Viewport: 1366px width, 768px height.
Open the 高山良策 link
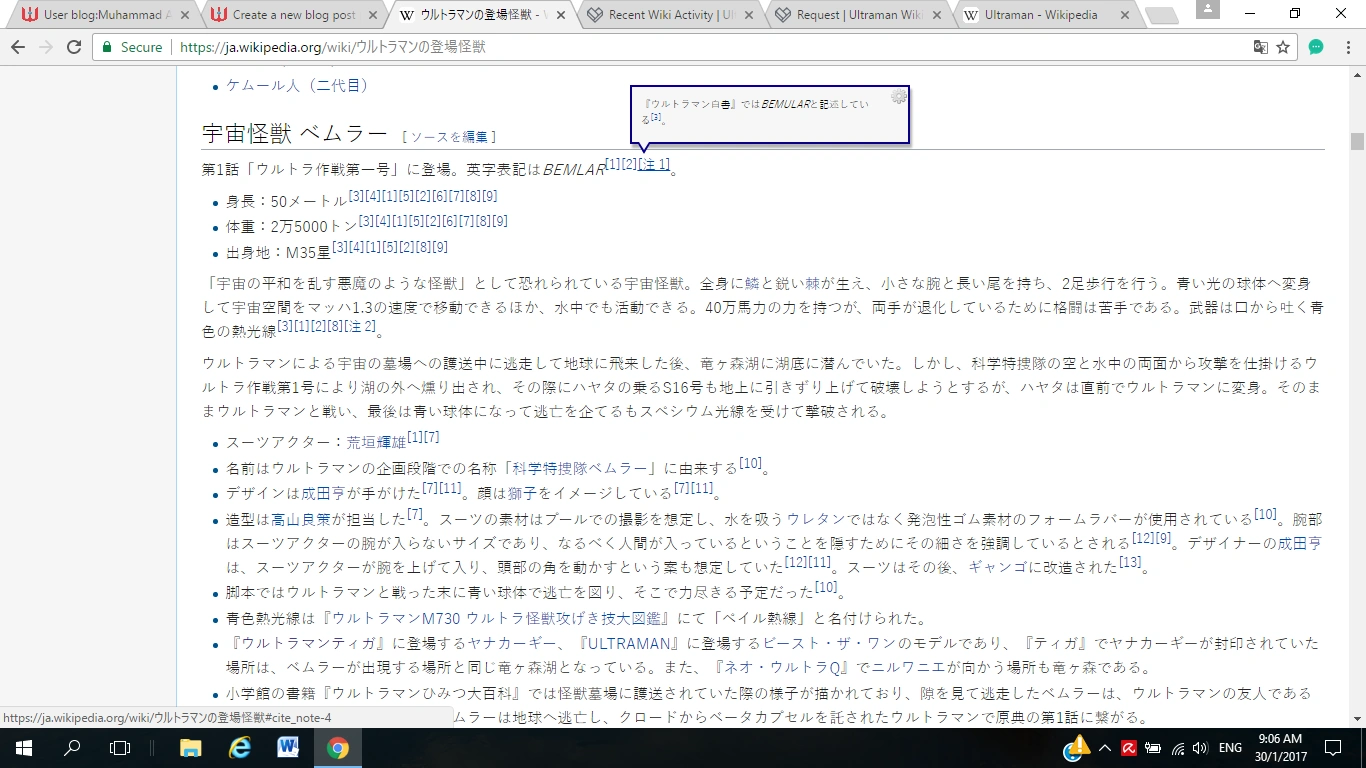click(x=301, y=520)
